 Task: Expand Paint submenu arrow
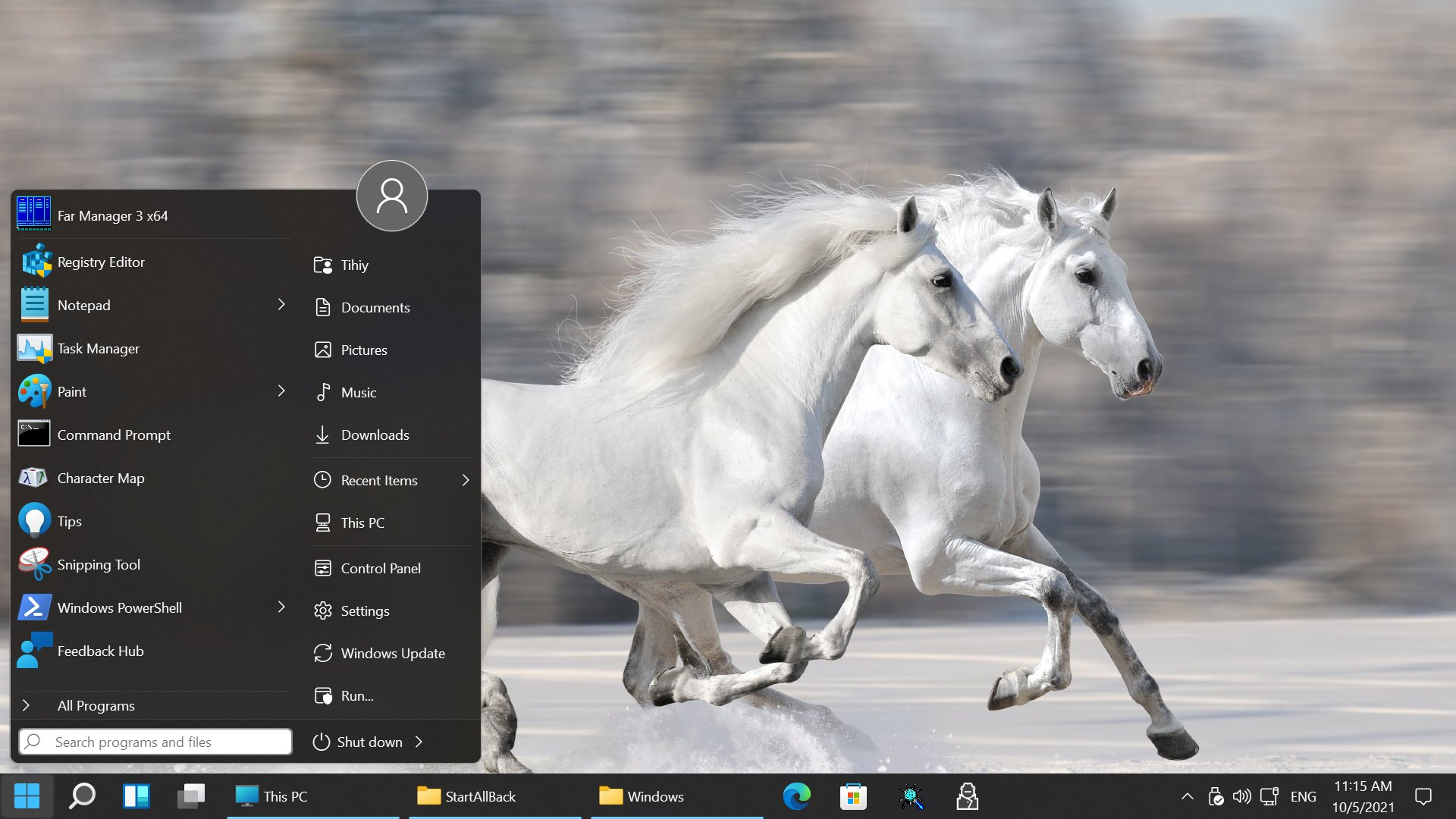tap(280, 390)
